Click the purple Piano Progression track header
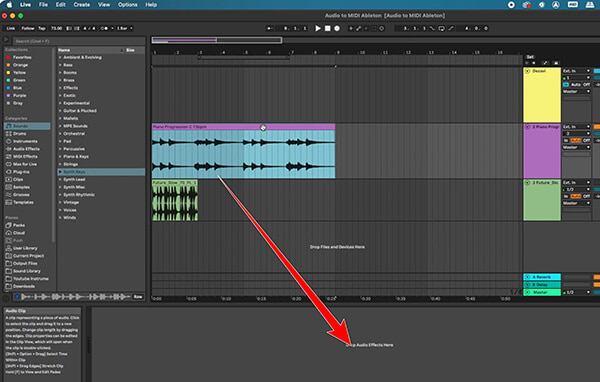Screen dimensions: 600x382 [x=542, y=150]
